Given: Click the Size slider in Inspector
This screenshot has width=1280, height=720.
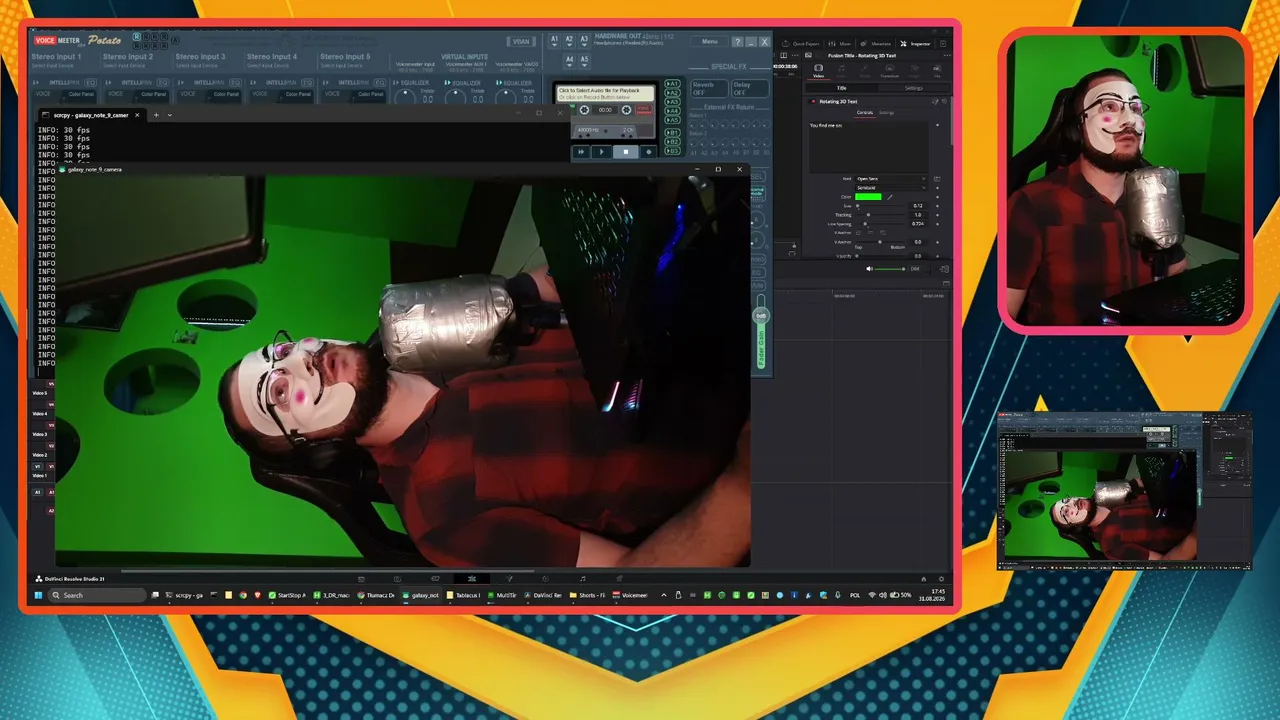Looking at the screenshot, I should [x=880, y=206].
